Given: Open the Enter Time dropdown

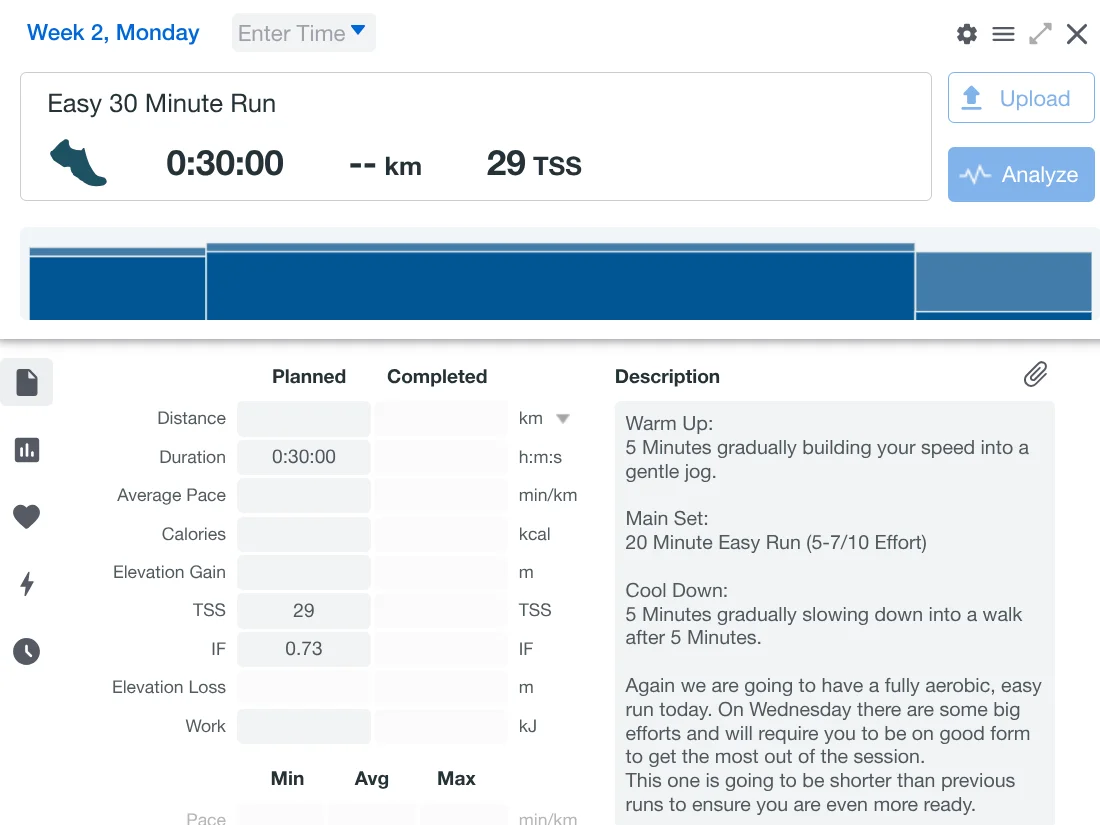Looking at the screenshot, I should [304, 33].
